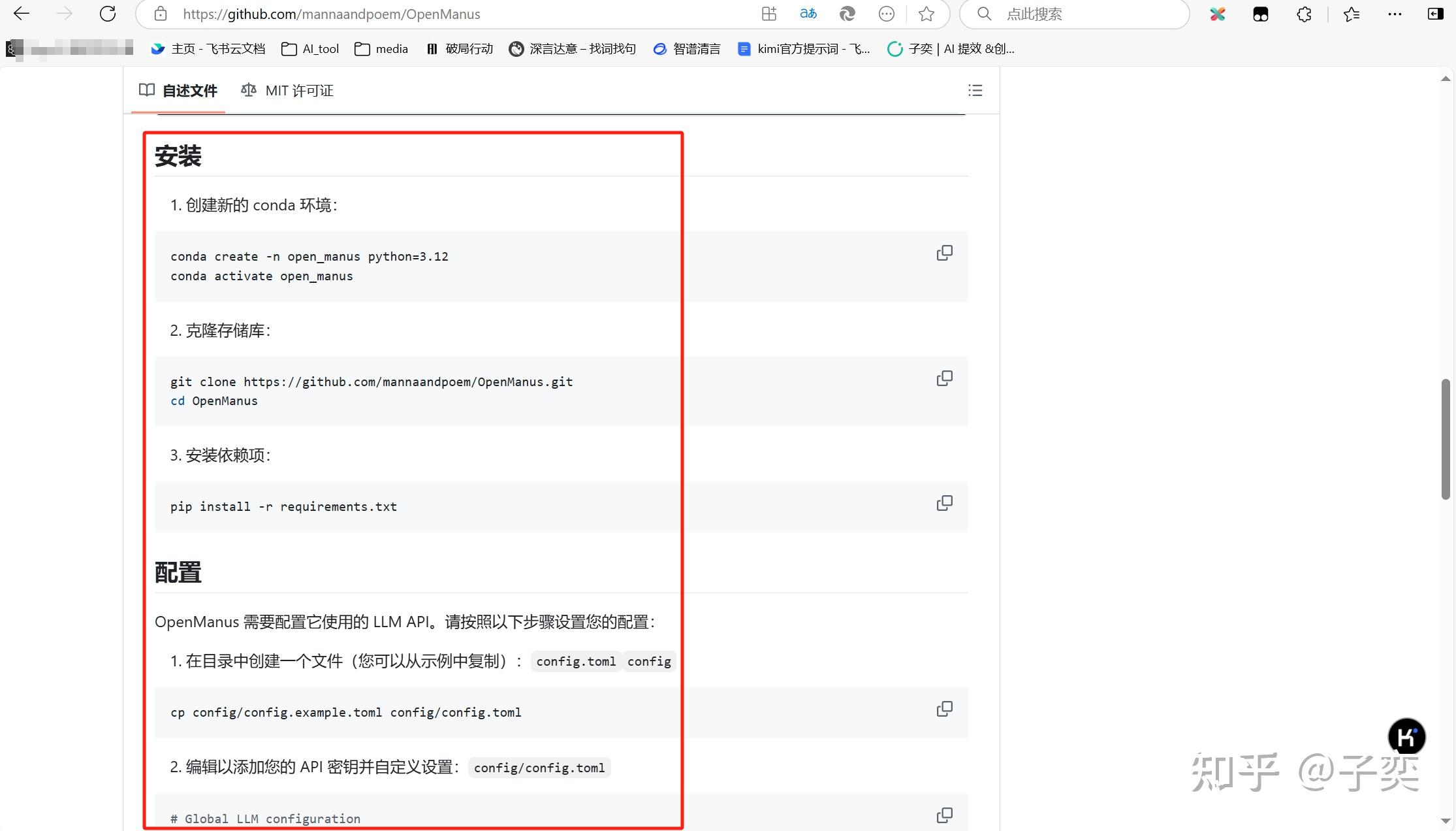Screen dimensions: 1456x831
Task: Toggle the favorites star for this page
Action: [x=925, y=14]
